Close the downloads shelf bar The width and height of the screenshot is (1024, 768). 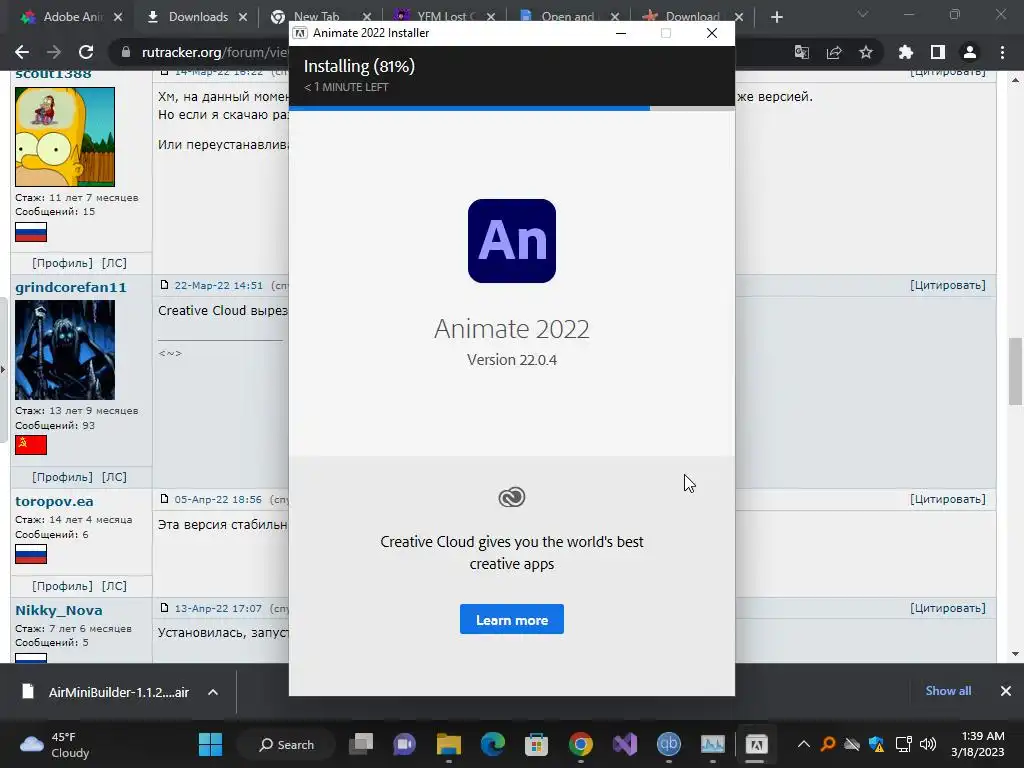coord(1006,690)
